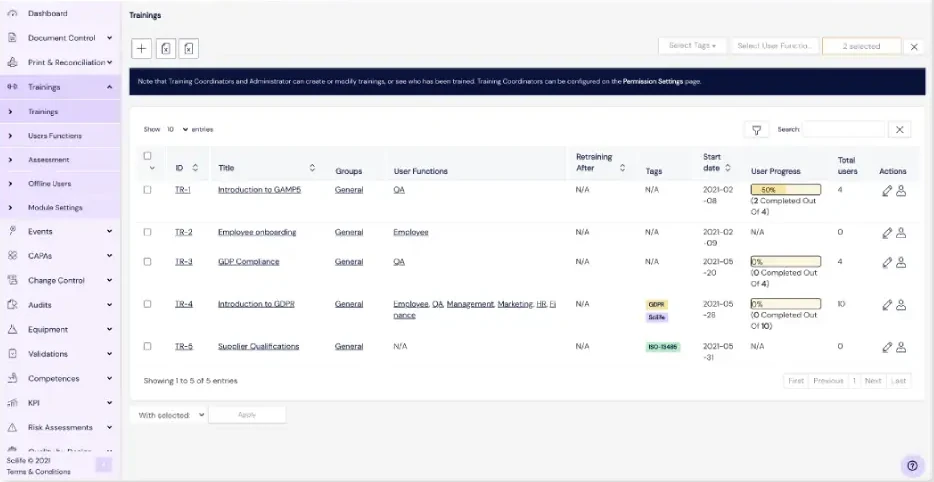
Task: Open Assessment submenu item
Action: click(x=60, y=160)
